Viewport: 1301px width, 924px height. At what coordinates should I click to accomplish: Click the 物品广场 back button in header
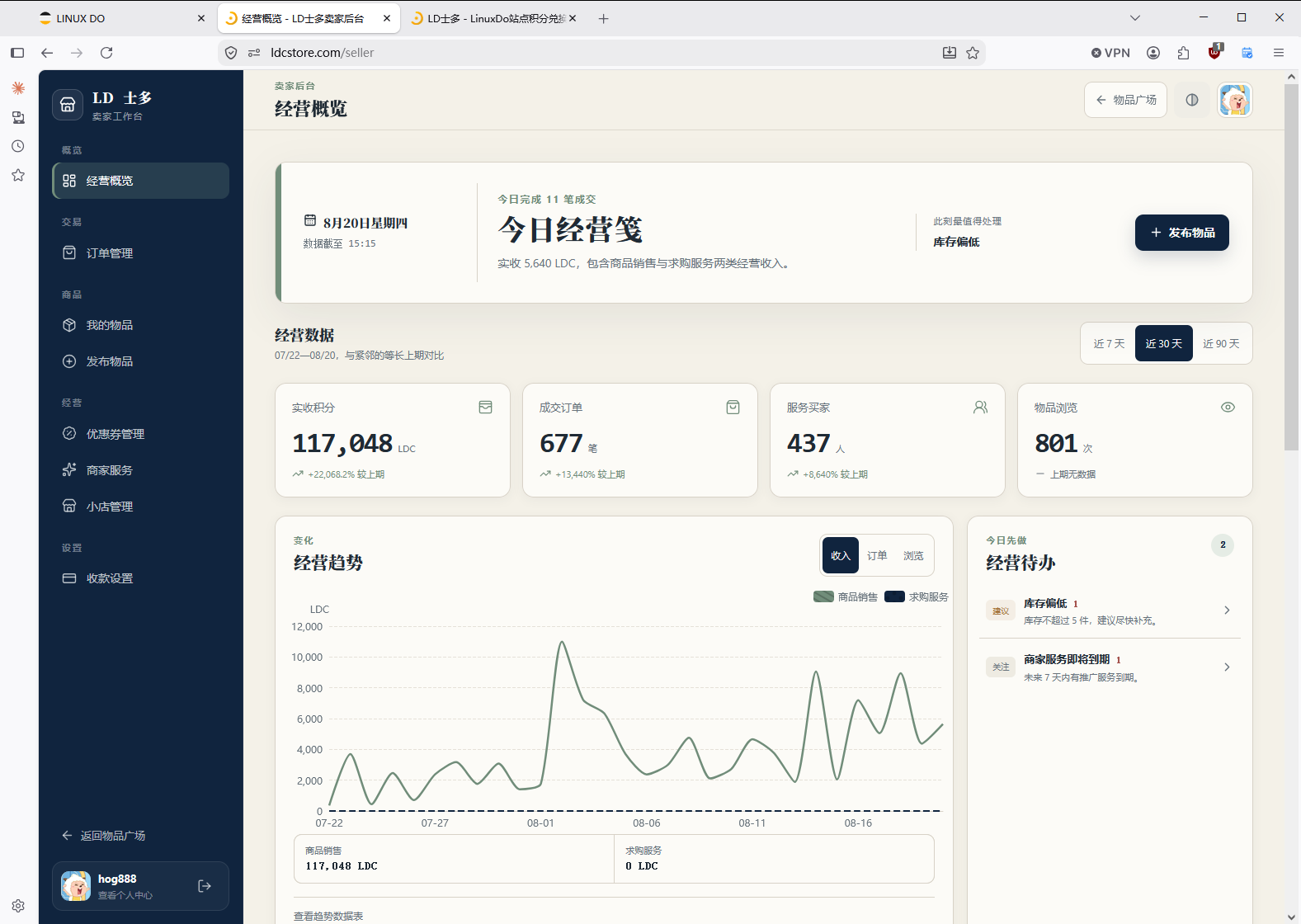pos(1125,100)
